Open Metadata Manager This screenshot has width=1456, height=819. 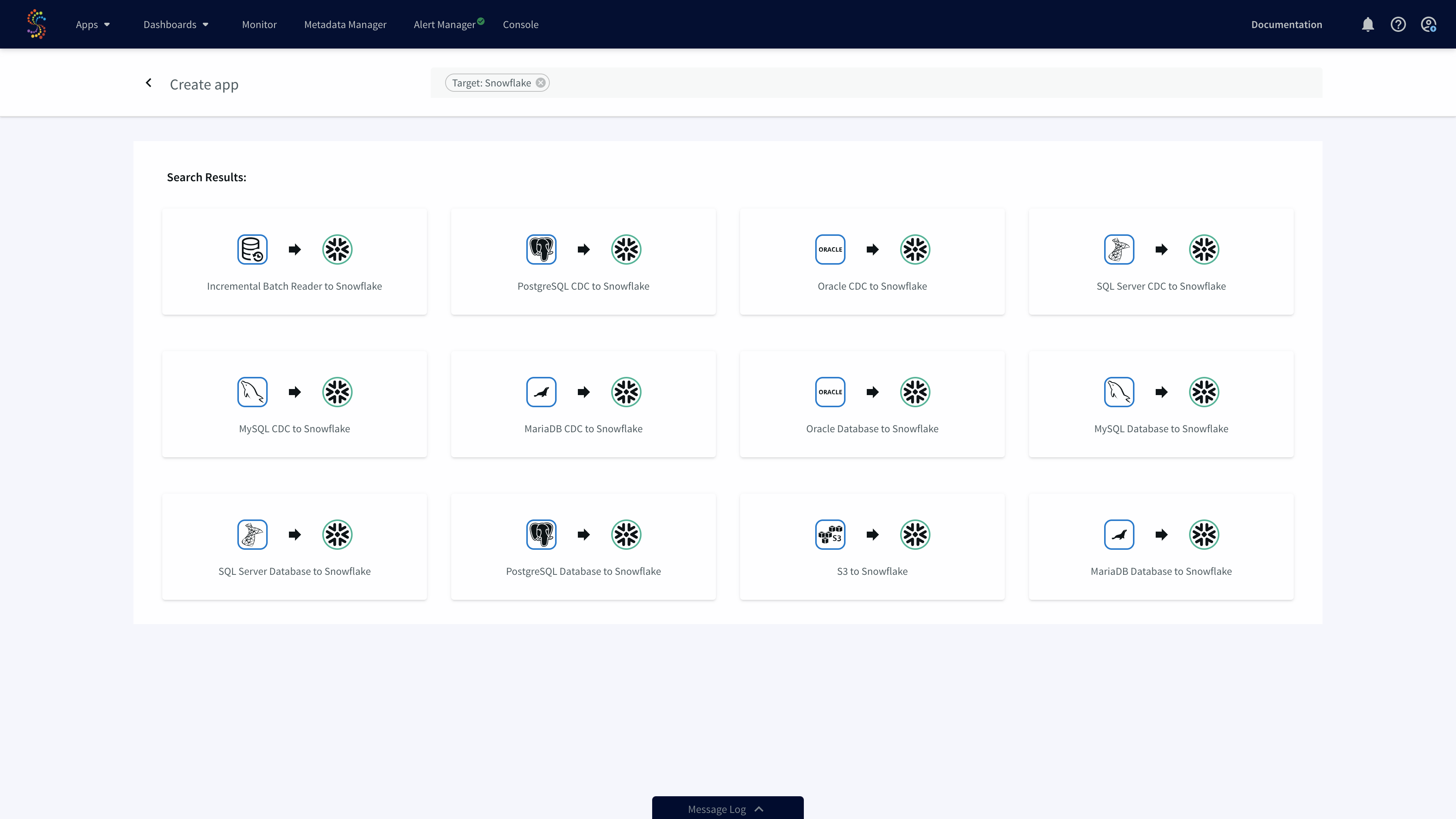[x=345, y=24]
